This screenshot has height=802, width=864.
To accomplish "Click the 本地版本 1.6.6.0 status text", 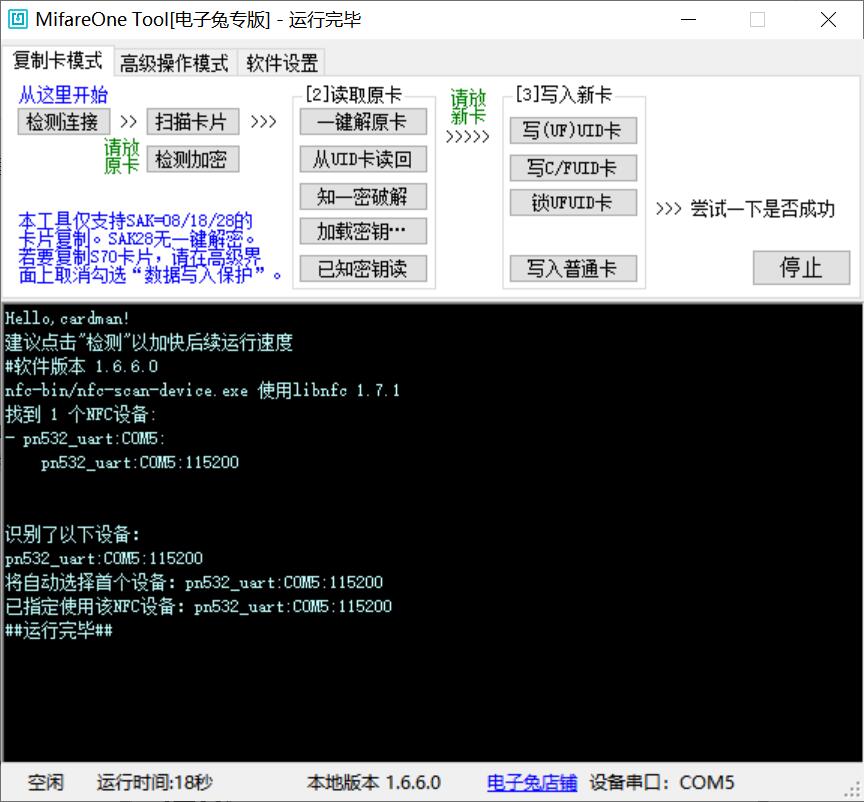I will point(374,783).
